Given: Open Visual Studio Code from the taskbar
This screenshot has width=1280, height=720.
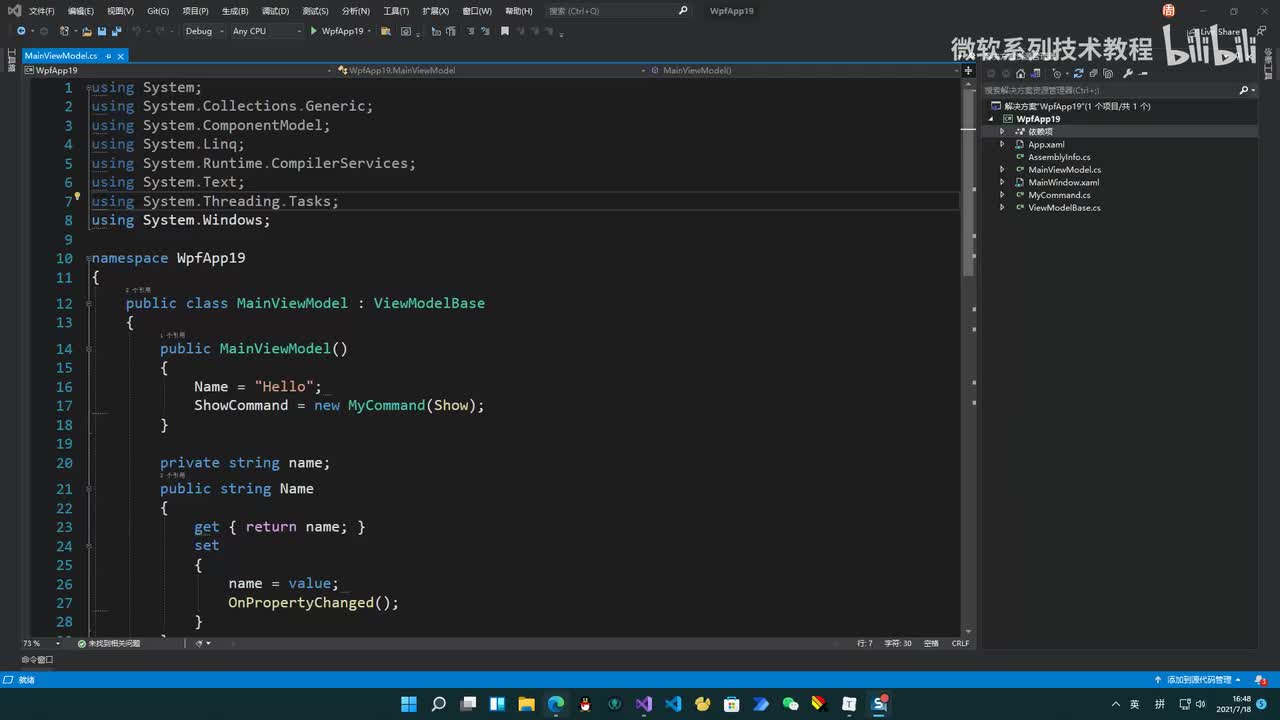Looking at the screenshot, I should 673,704.
